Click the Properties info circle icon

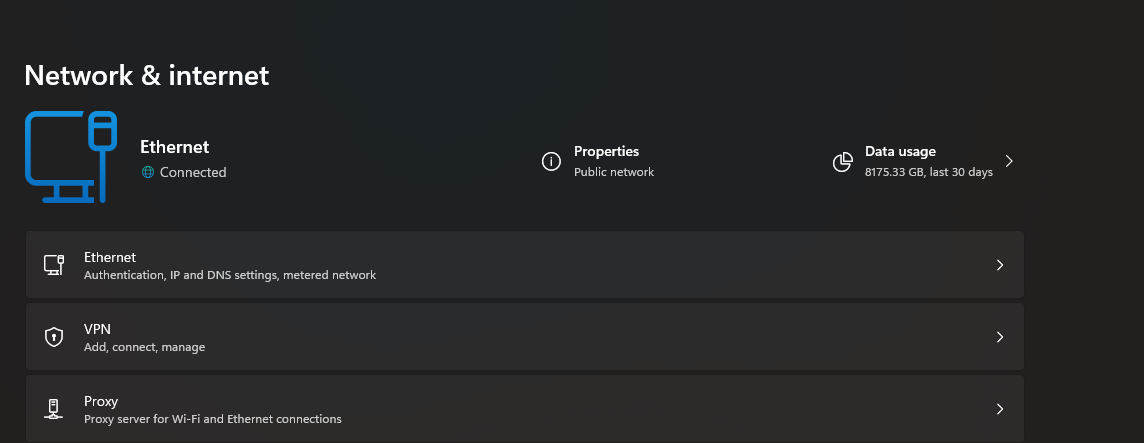click(x=551, y=161)
